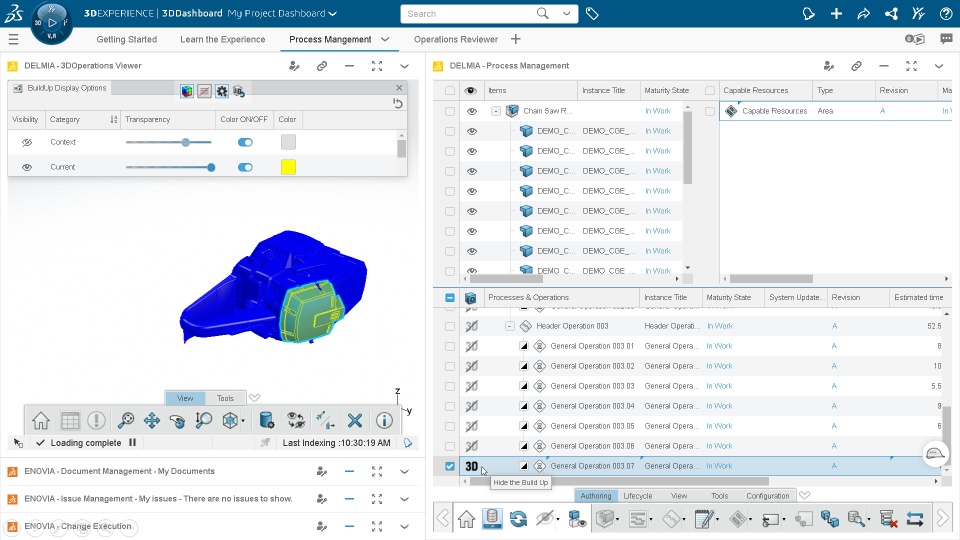This screenshot has width=960, height=540.
Task: Open 3DOperations Viewer widget menu chevron
Action: 404,66
